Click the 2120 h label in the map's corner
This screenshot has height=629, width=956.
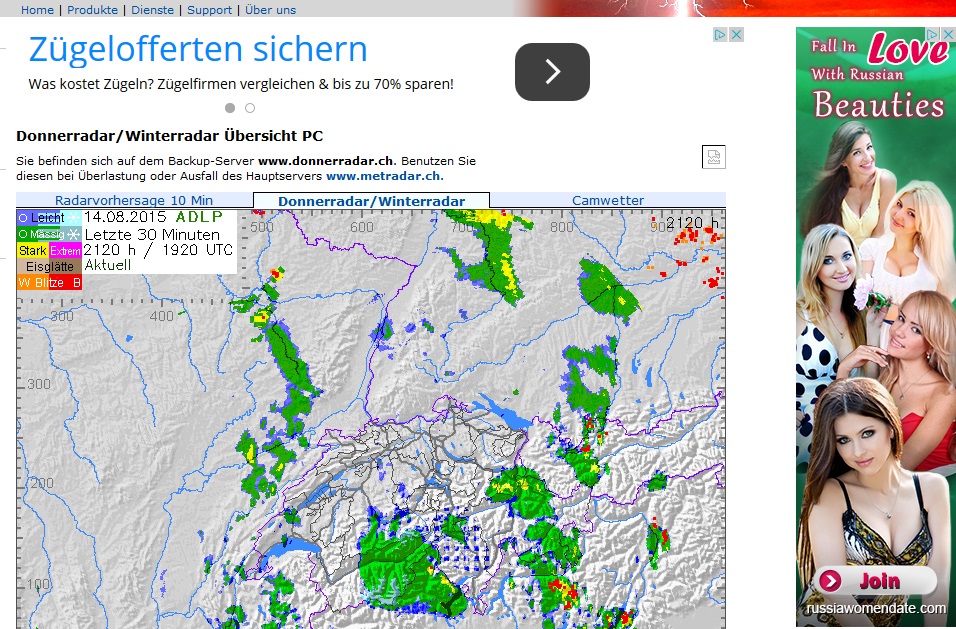pyautogui.click(x=693, y=223)
